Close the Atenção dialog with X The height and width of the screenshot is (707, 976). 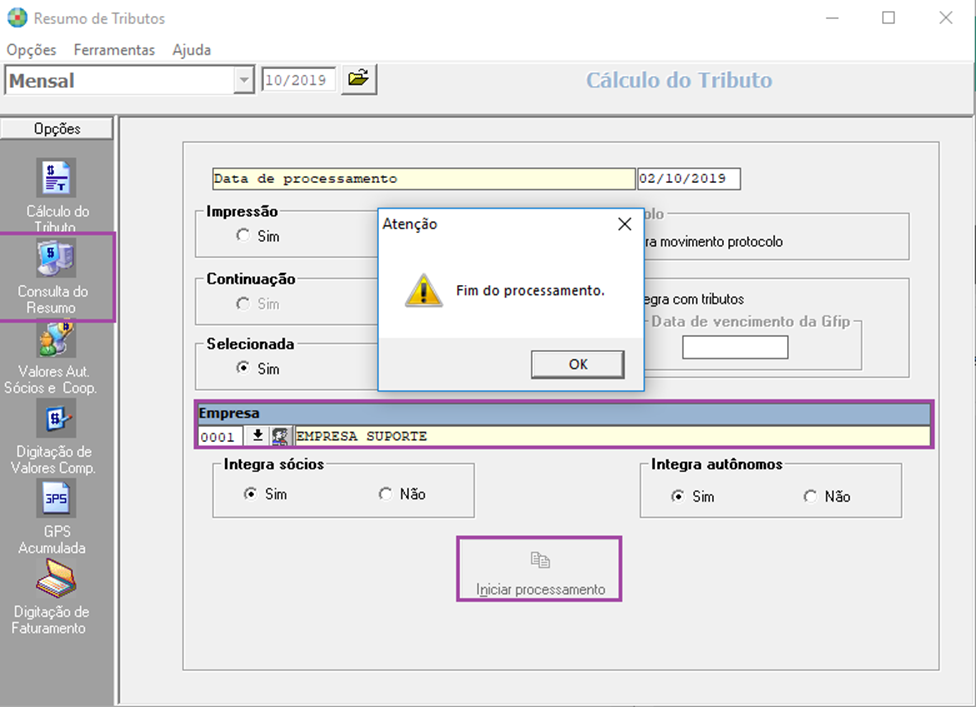click(x=624, y=224)
